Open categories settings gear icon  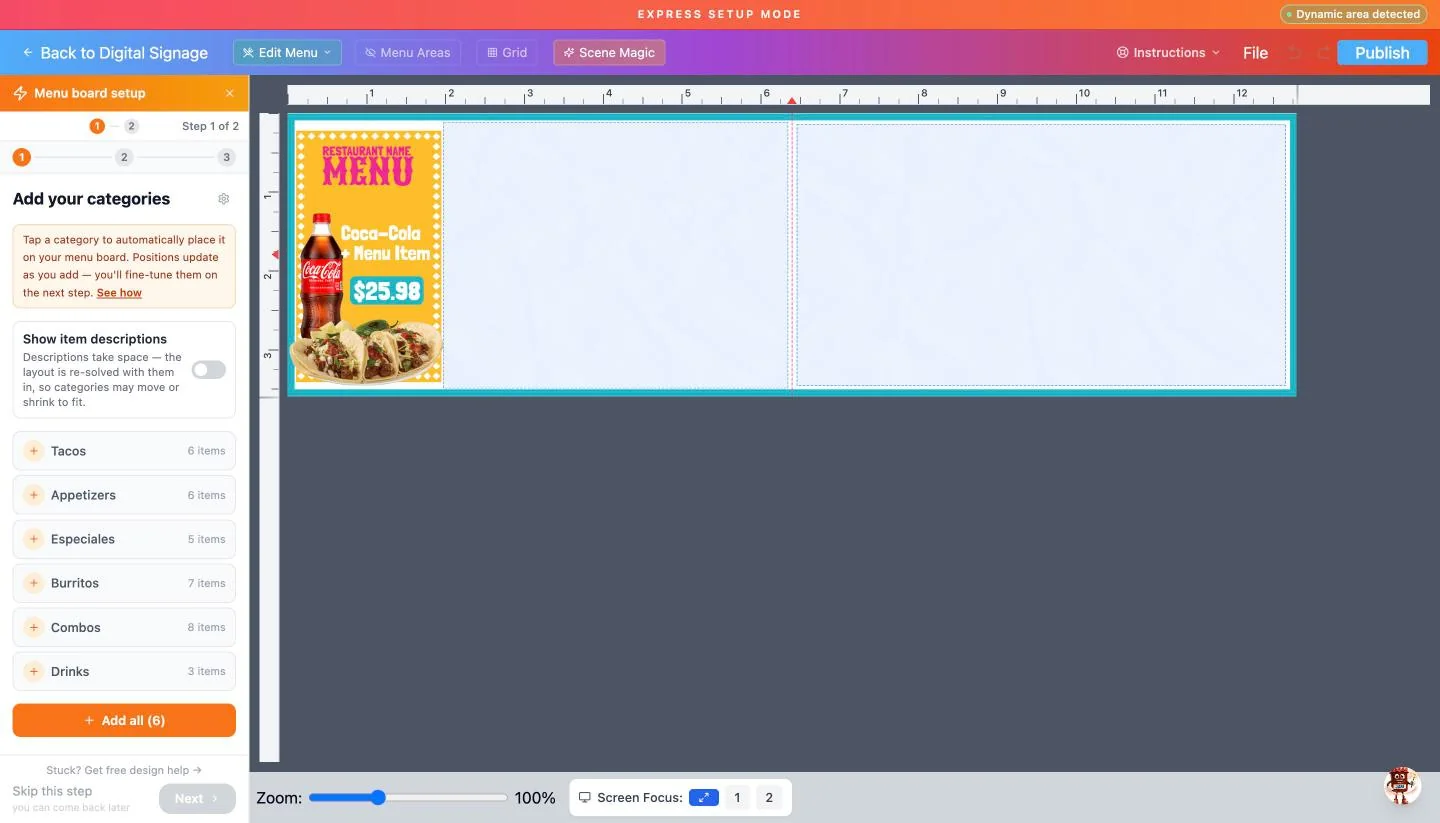[x=224, y=199]
